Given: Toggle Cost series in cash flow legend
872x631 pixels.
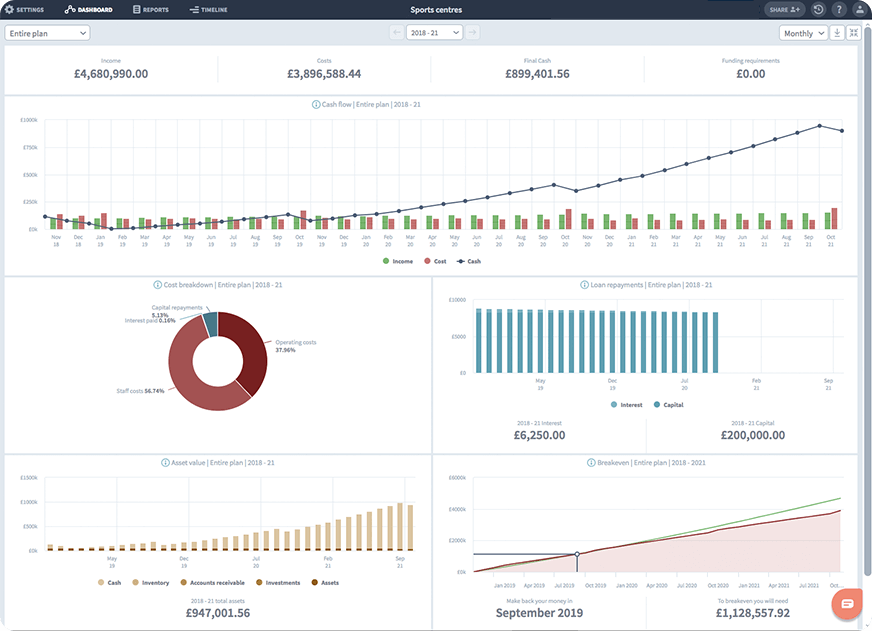Looking at the screenshot, I should pos(433,261).
